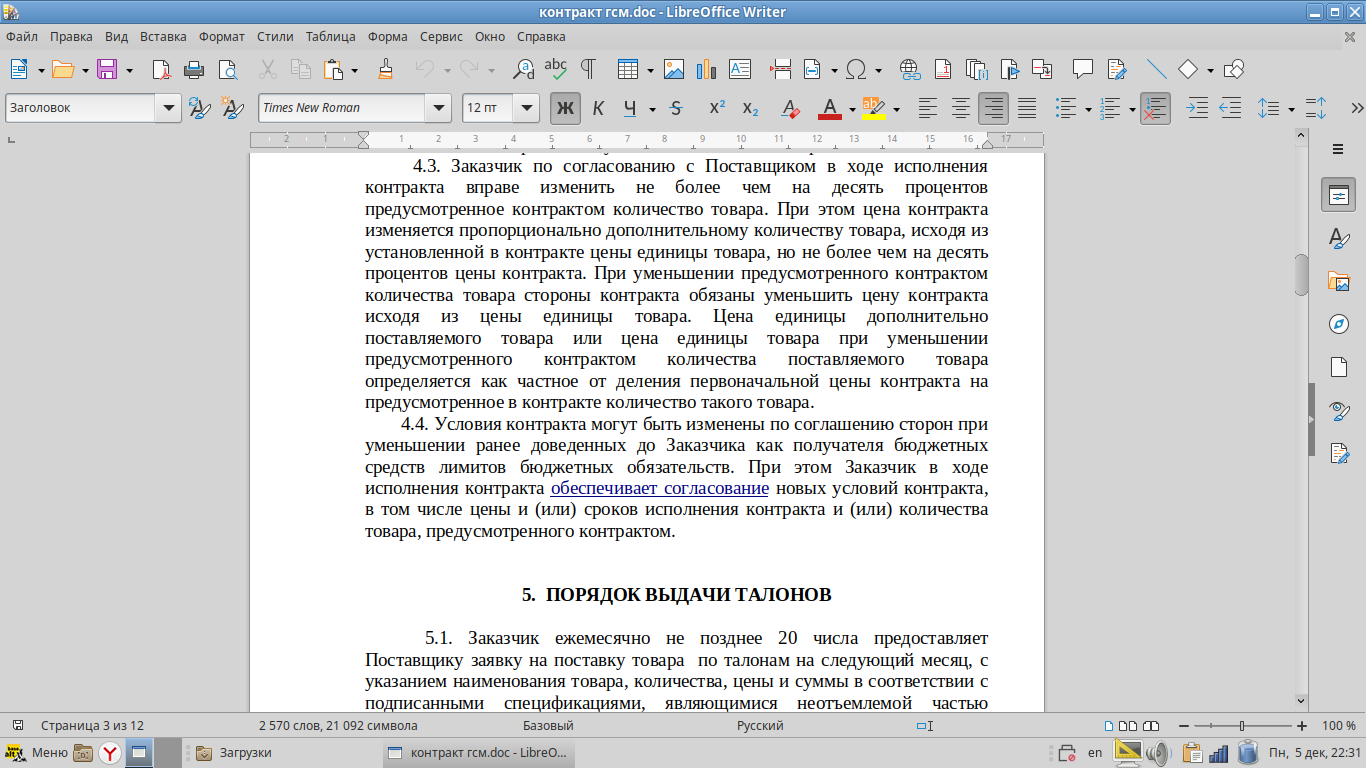Insert special character omega icon

coord(856,69)
